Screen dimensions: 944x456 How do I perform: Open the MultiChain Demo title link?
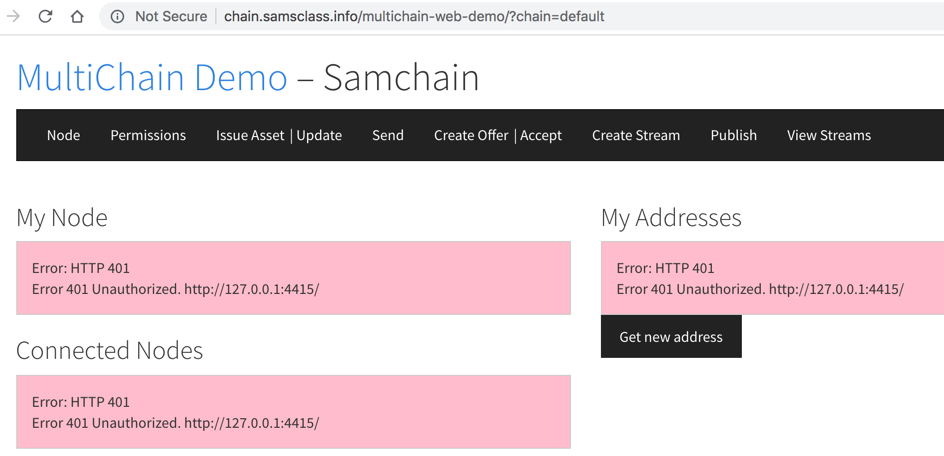pos(152,77)
